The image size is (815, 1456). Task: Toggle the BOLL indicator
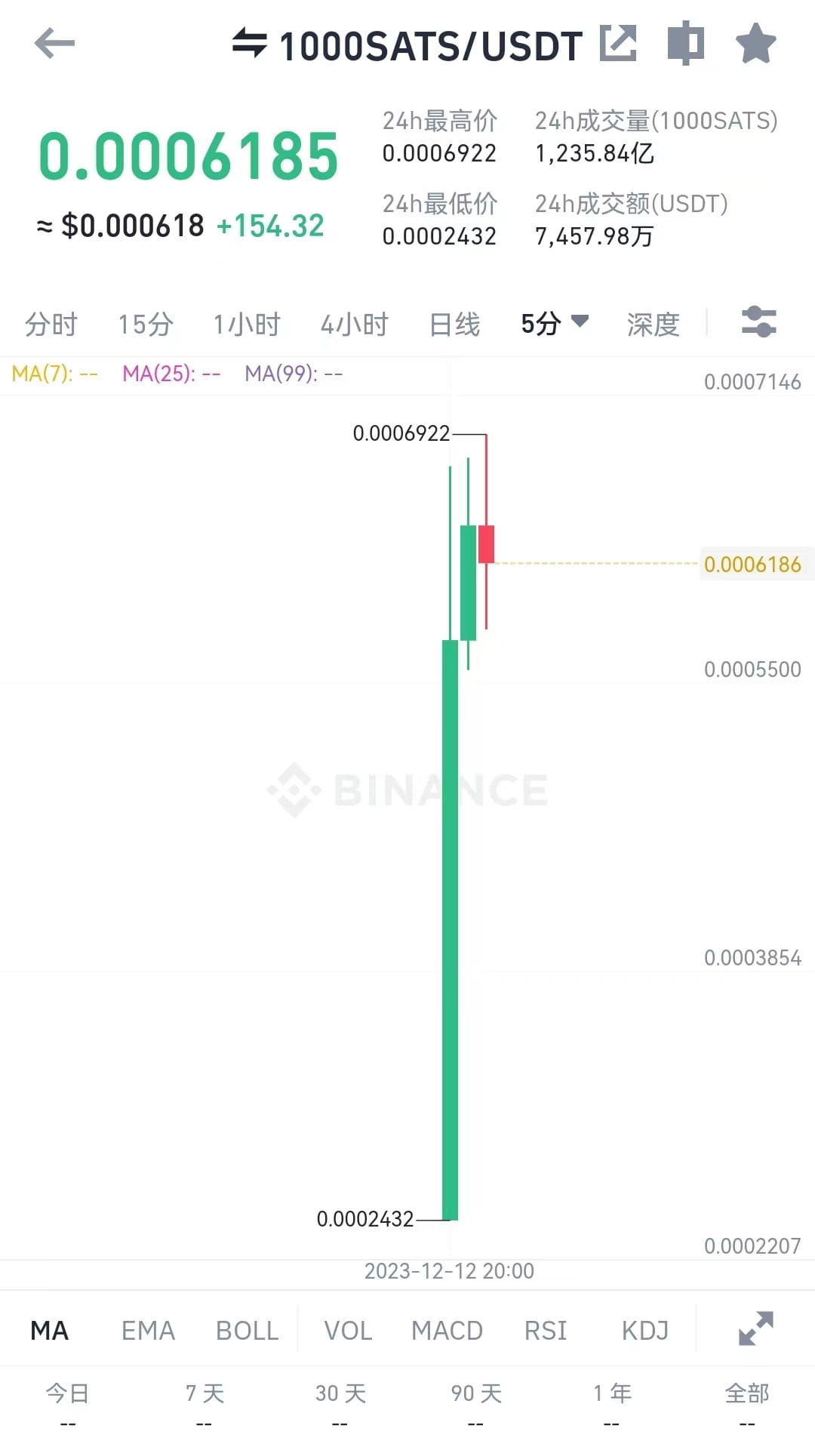(x=247, y=1331)
